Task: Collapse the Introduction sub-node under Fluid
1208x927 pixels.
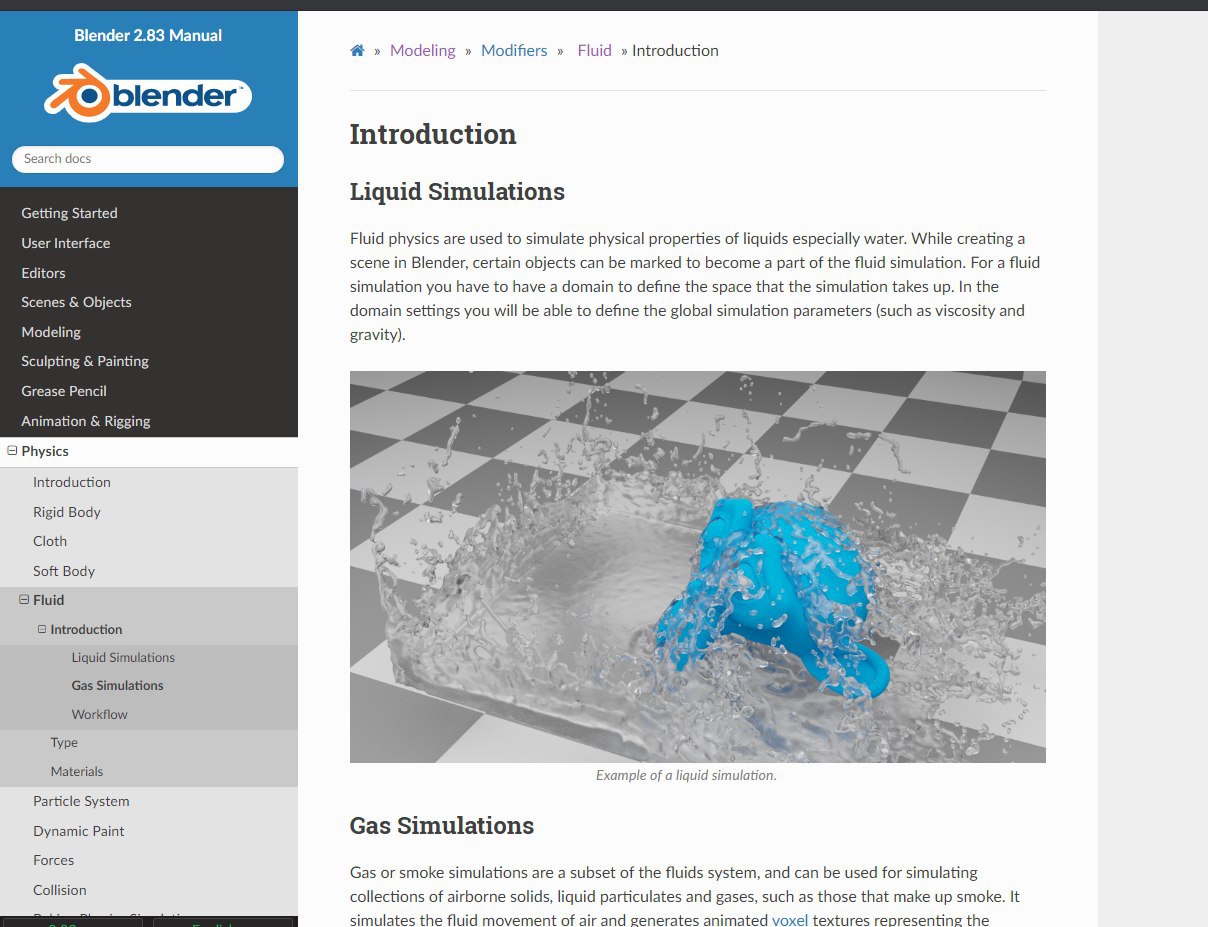Action: pyautogui.click(x=42, y=629)
